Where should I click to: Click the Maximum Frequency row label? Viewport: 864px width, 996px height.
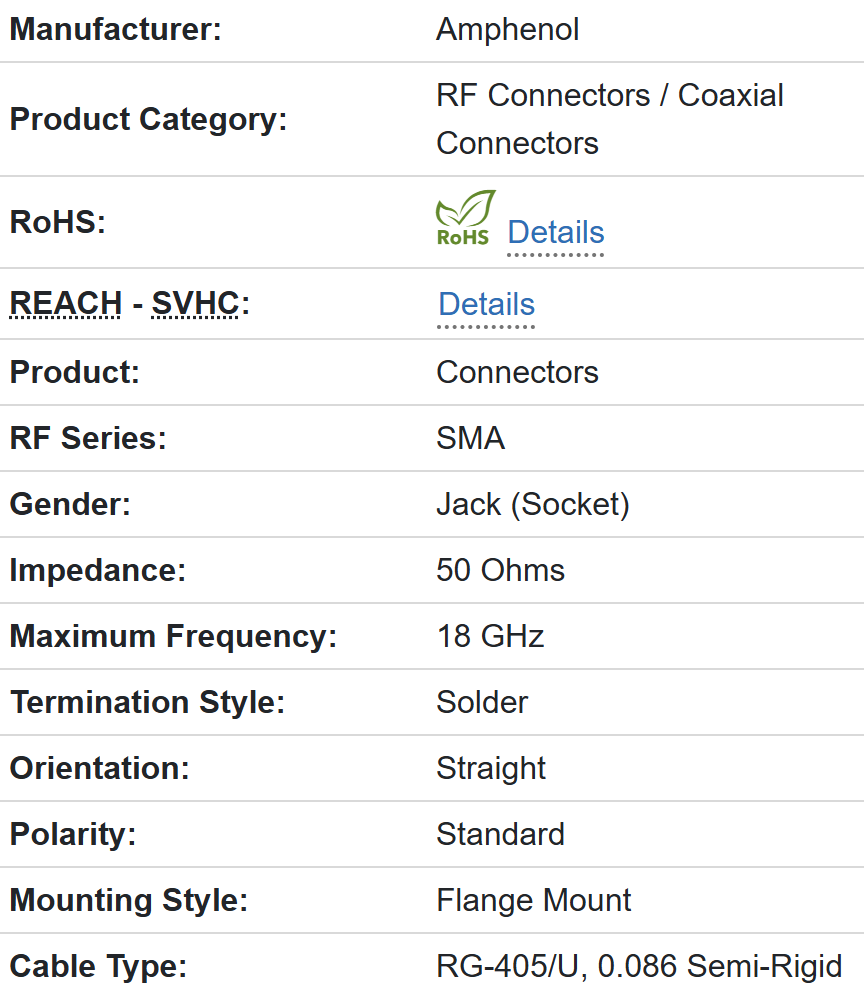pyautogui.click(x=173, y=636)
